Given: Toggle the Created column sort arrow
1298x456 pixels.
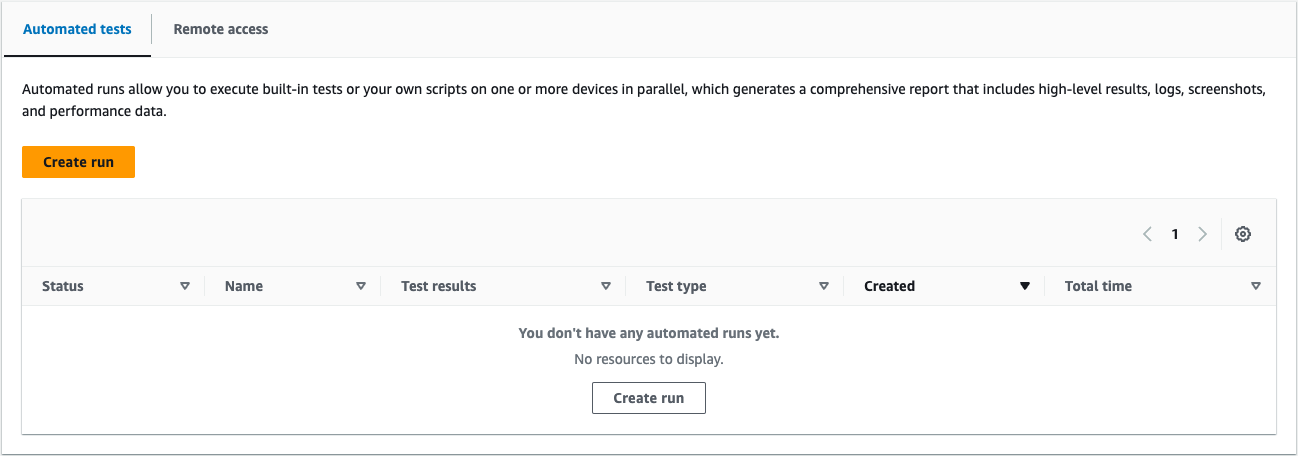Looking at the screenshot, I should pos(1024,286).
